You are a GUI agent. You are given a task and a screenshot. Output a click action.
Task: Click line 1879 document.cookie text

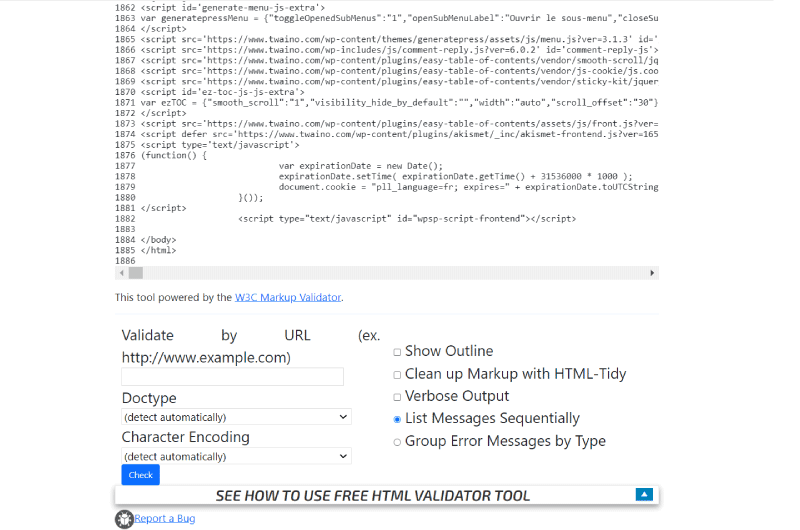[x=468, y=187]
